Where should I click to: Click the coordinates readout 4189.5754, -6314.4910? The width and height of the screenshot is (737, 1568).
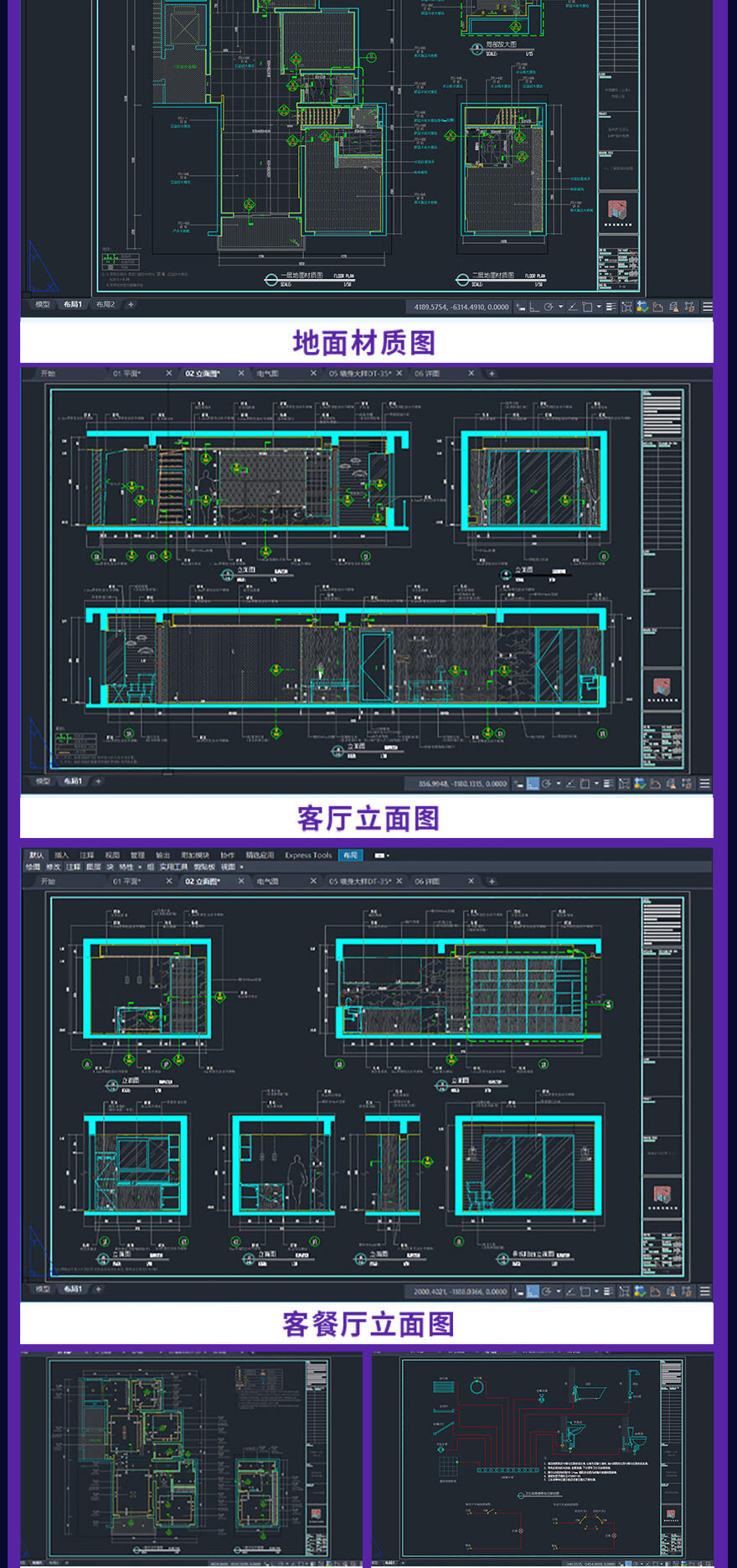coord(461,307)
